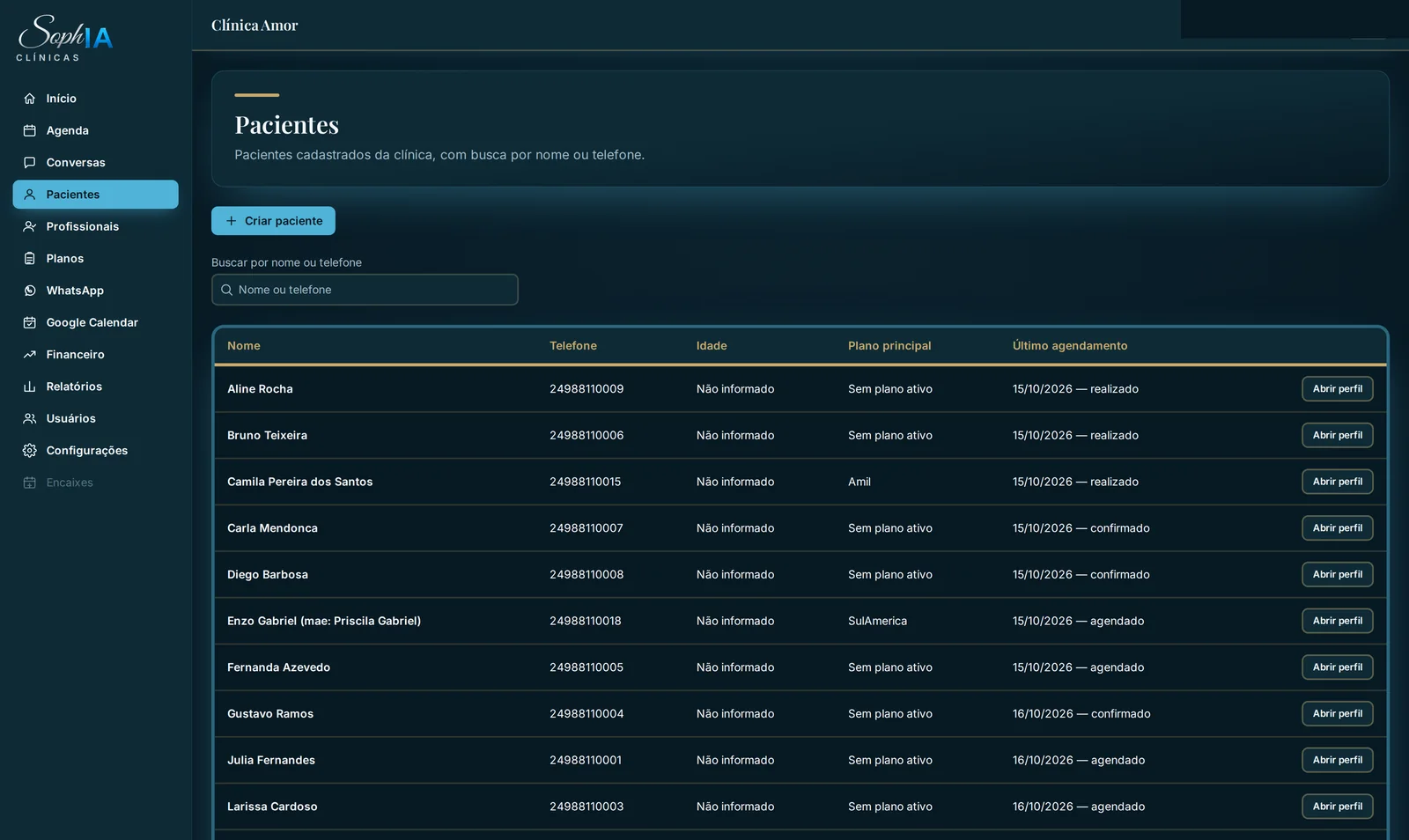Click Abrir perfil for Carla Mendonca
The width and height of the screenshot is (1409, 840).
tap(1337, 528)
